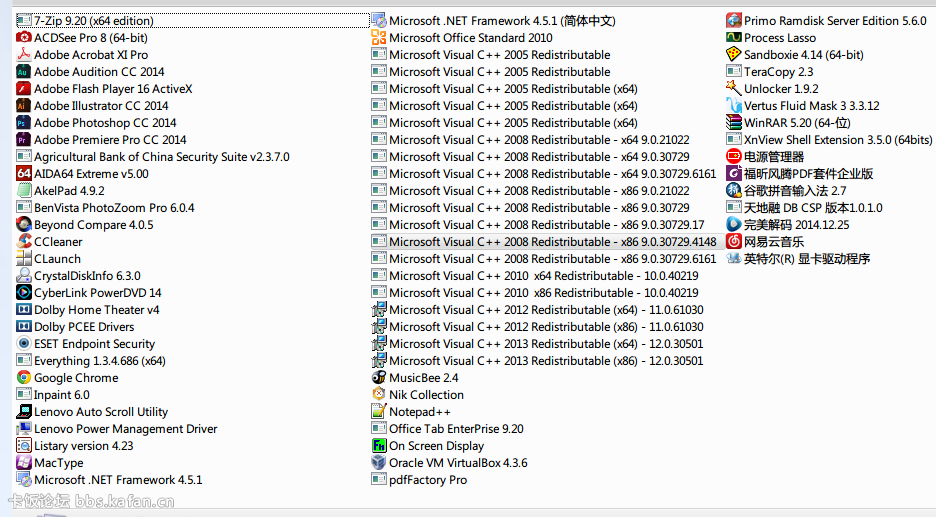Viewport: 936px width, 517px height.
Task: Select the 7-Zip 9.20 (x64 edition) entry
Action: click(x=192, y=20)
